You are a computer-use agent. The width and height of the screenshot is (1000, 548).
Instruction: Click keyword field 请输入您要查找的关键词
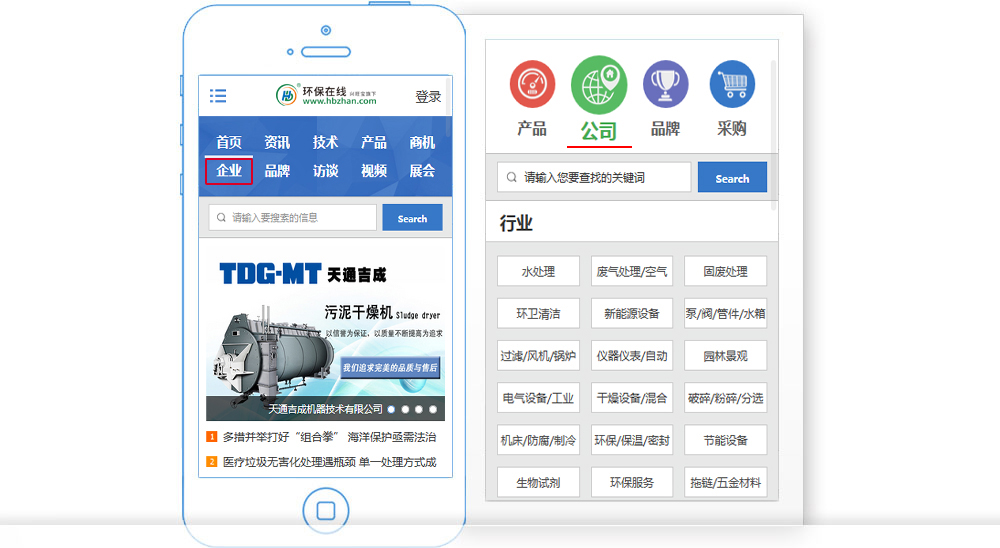tap(594, 177)
